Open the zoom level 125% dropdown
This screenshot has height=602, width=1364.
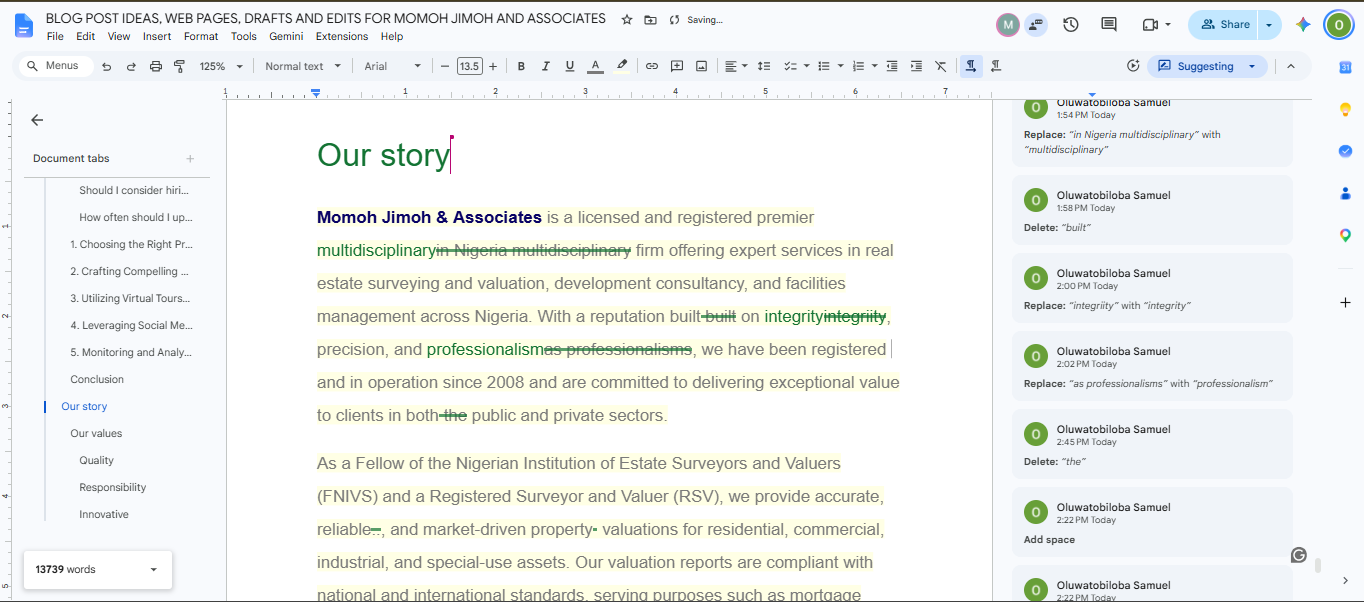pyautogui.click(x=221, y=66)
